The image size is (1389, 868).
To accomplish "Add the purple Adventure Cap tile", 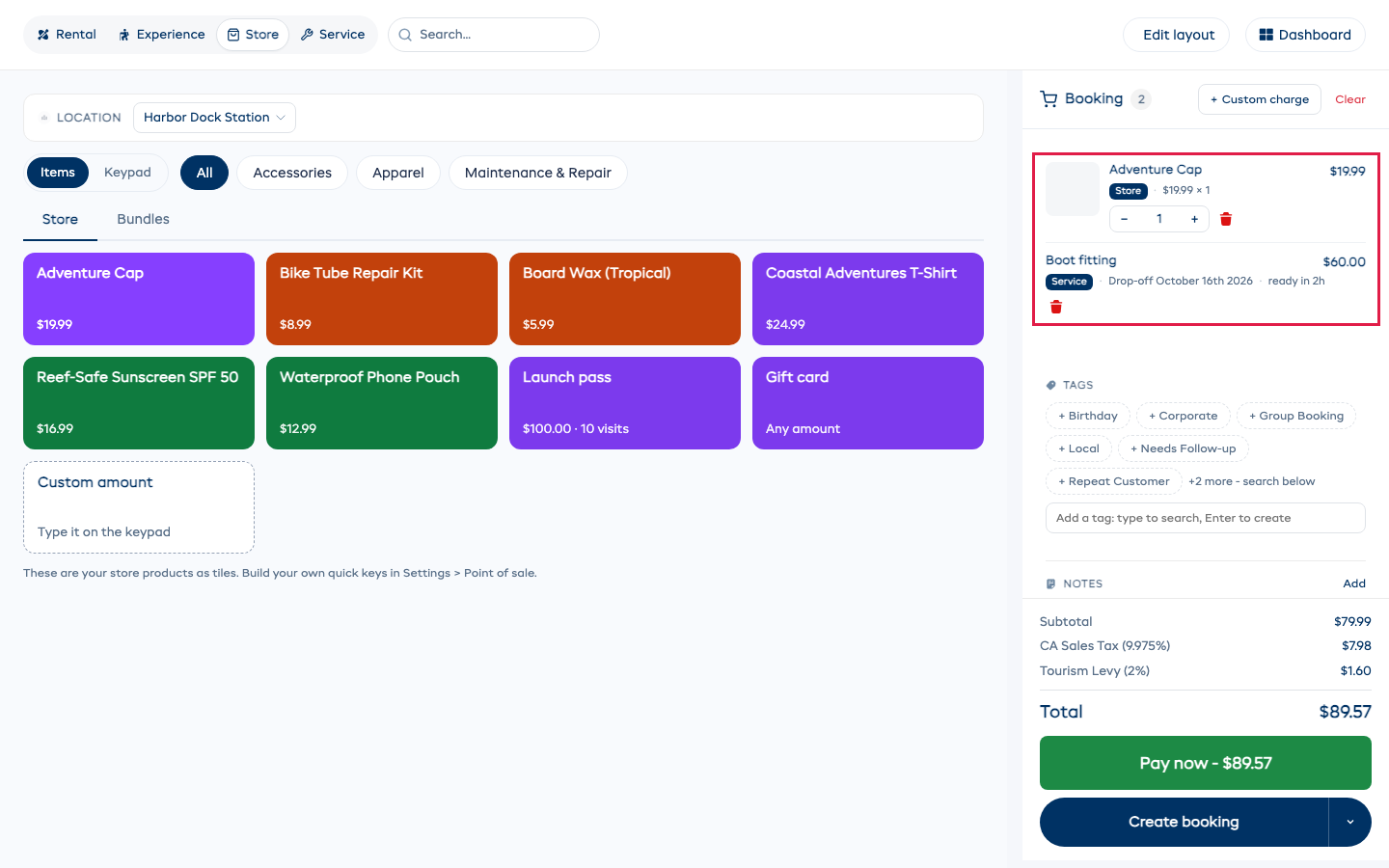I will pyautogui.click(x=139, y=299).
